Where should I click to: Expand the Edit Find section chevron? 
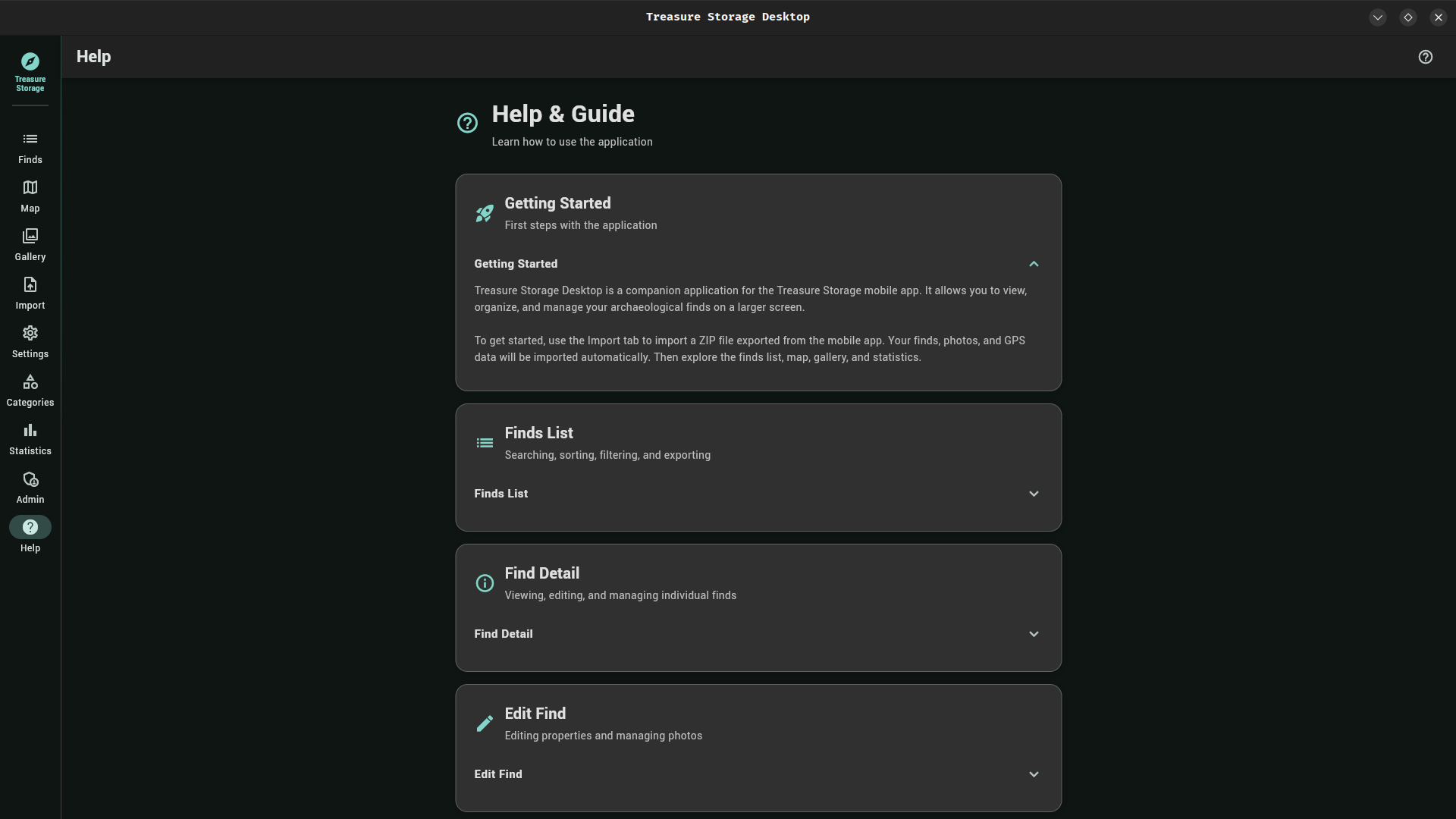(1034, 774)
